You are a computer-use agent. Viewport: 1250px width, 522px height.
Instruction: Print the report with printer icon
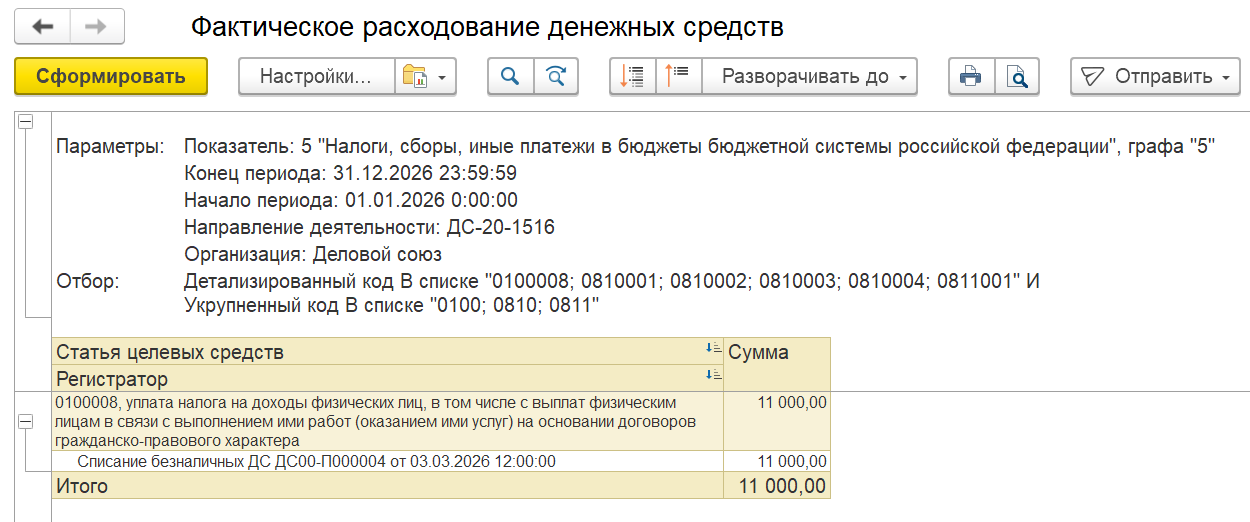click(970, 76)
